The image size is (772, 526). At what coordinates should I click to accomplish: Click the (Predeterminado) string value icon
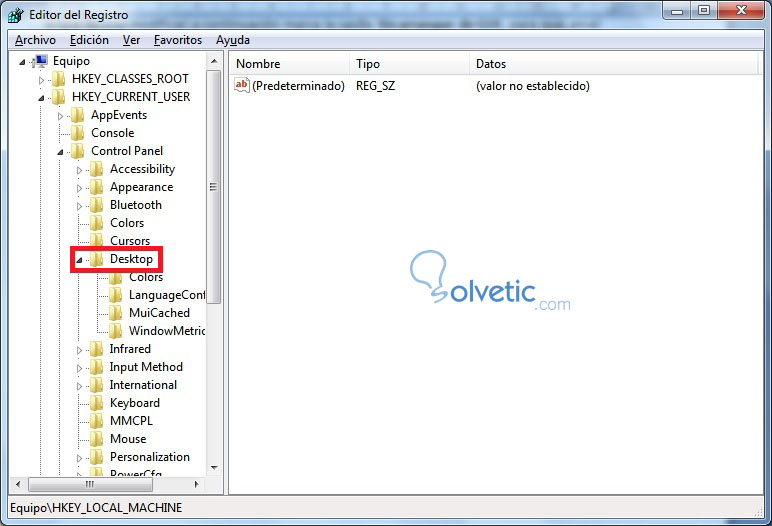tap(242, 85)
